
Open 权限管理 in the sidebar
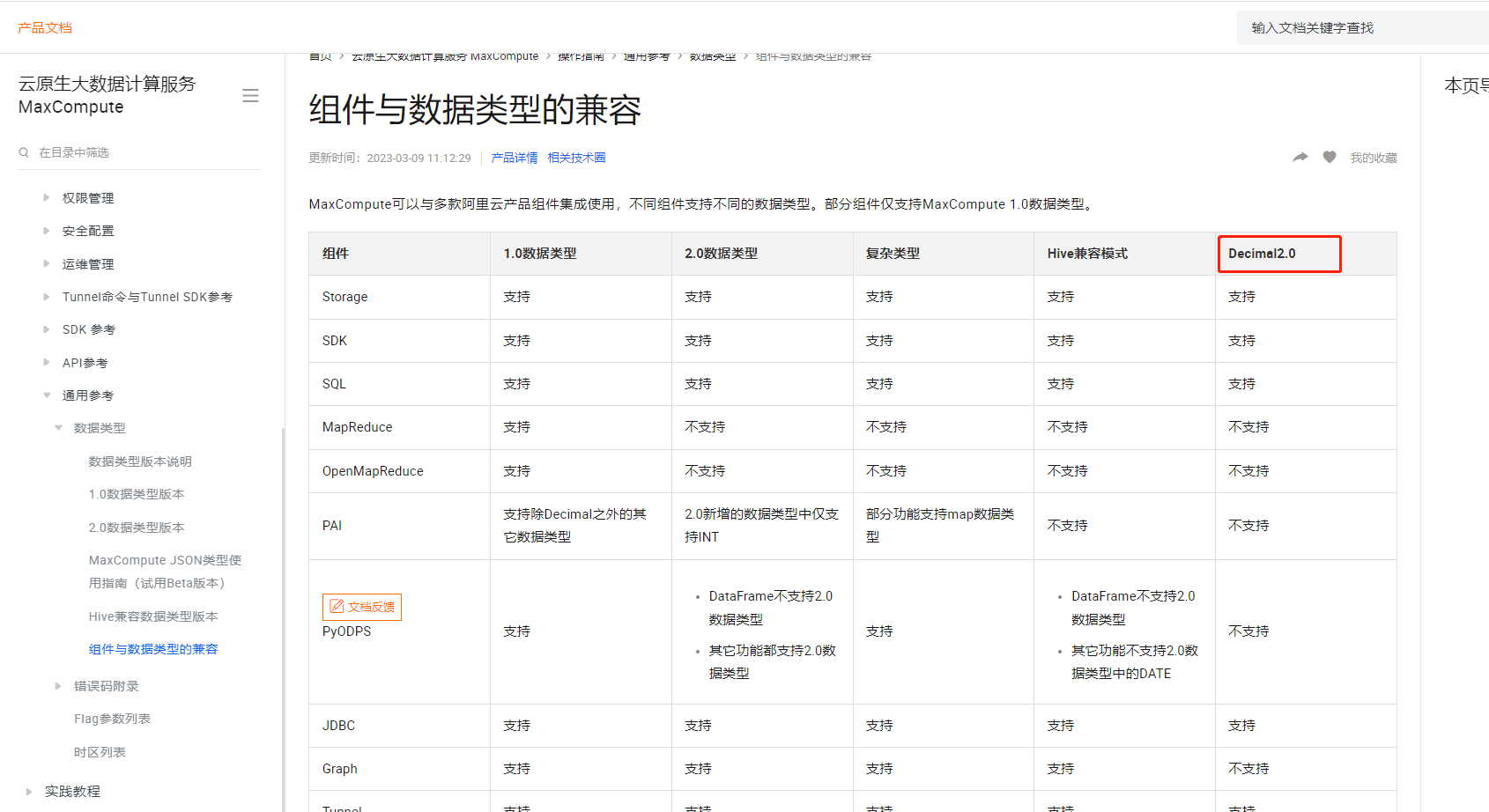pos(88,198)
